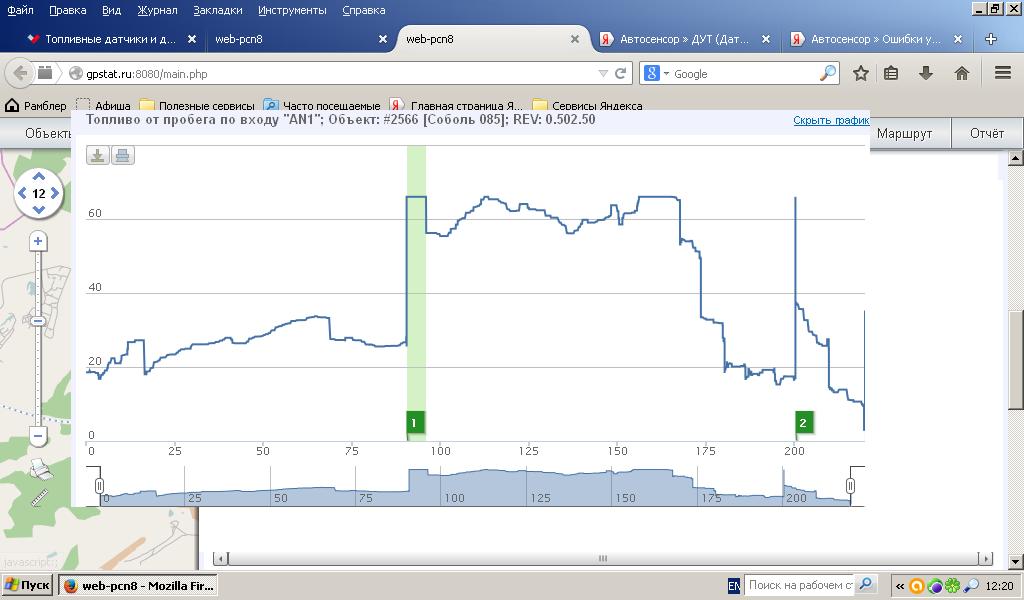The image size is (1024, 600).
Task: Click the Пуск start button
Action: [x=27, y=585]
